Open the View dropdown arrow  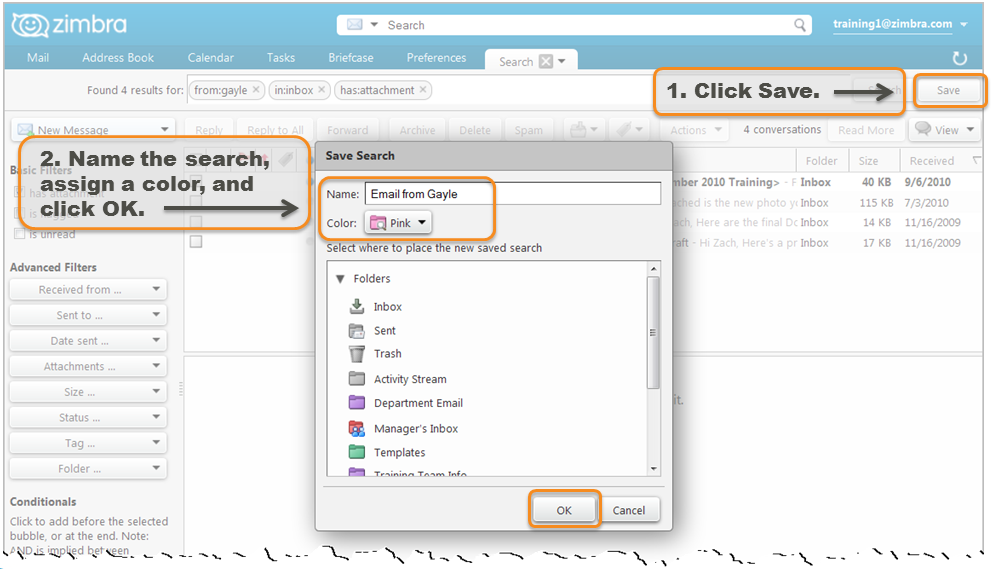point(970,130)
